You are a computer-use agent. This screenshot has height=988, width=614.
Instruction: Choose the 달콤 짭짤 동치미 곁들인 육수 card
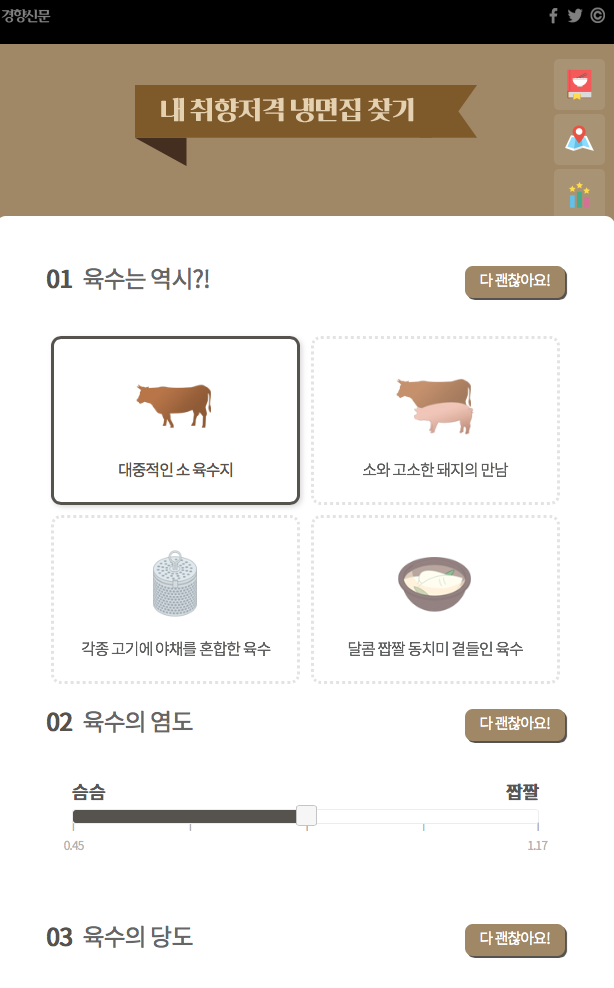tap(435, 598)
